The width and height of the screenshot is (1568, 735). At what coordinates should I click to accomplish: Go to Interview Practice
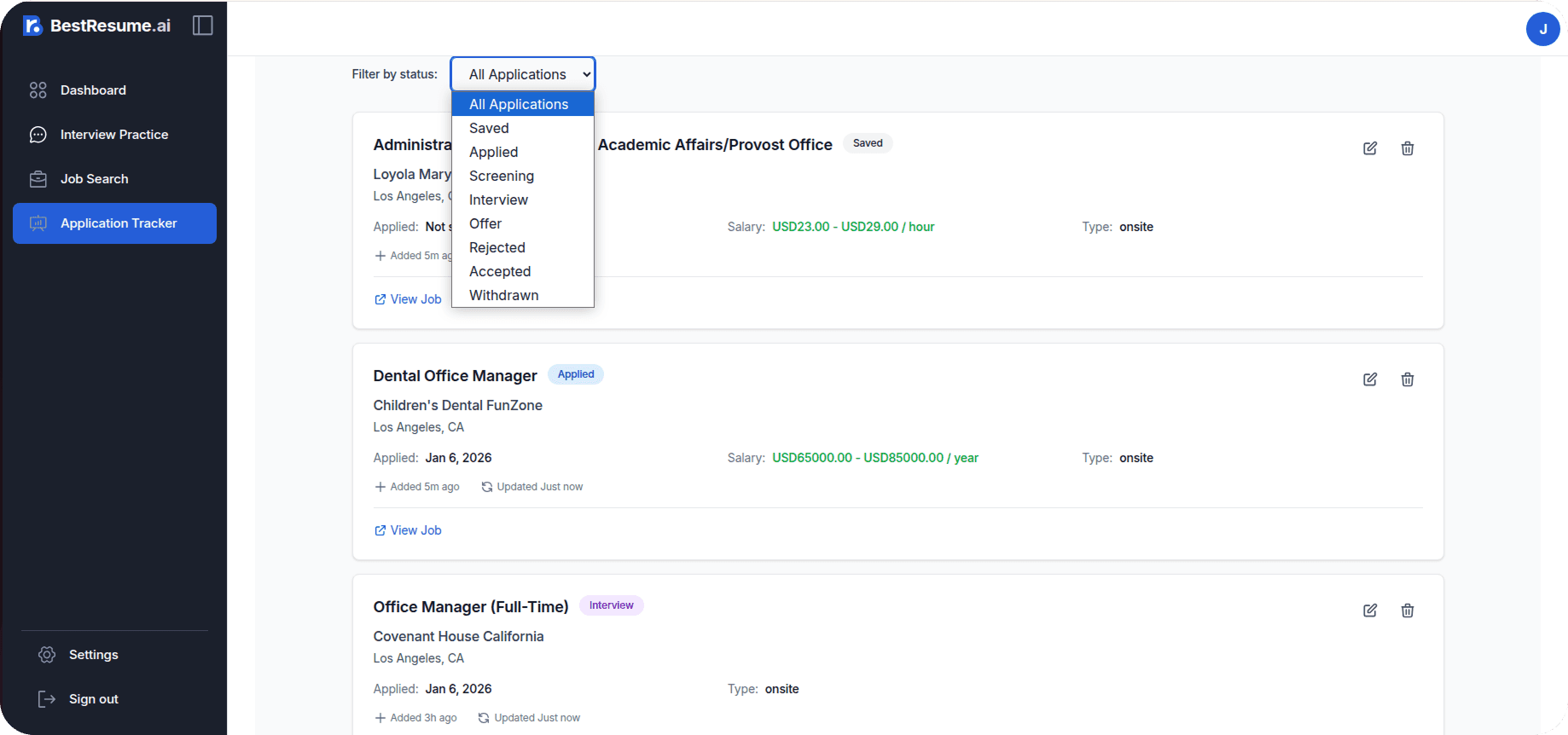tap(114, 135)
